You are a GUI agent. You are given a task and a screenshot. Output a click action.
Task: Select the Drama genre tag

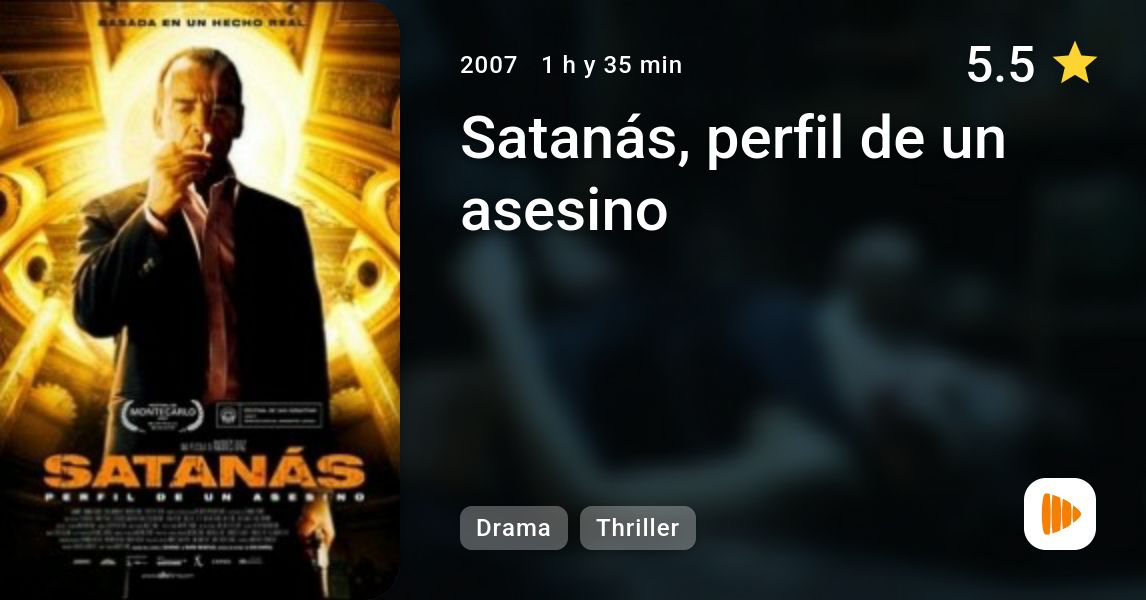coord(513,528)
